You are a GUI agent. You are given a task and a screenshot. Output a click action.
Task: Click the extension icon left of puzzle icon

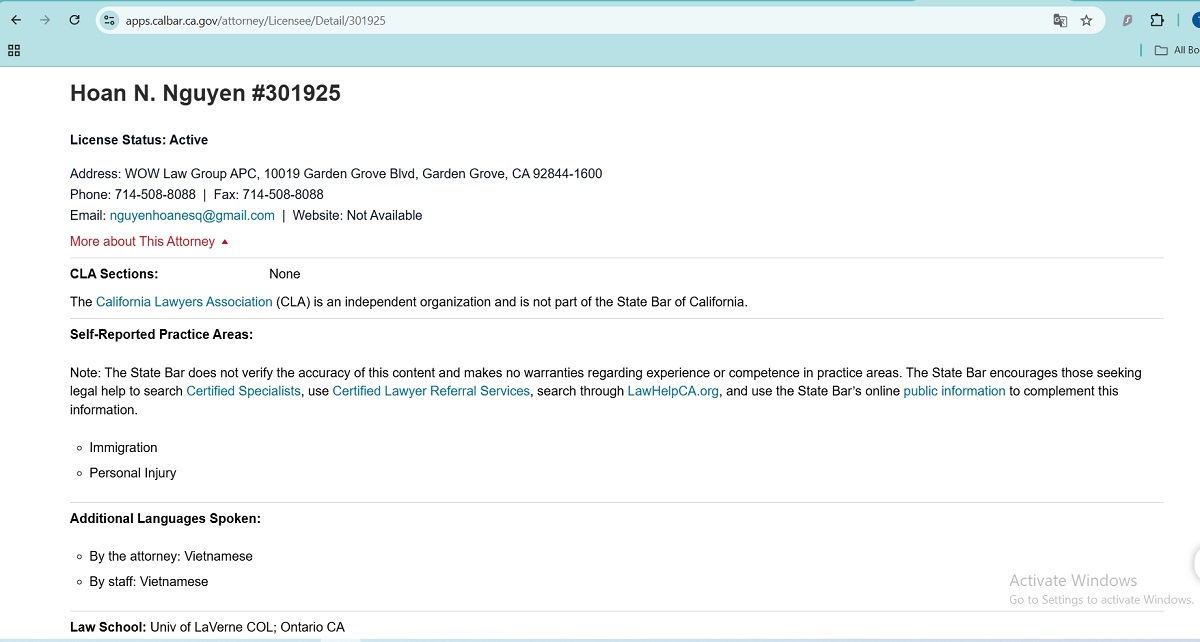[x=1127, y=20]
